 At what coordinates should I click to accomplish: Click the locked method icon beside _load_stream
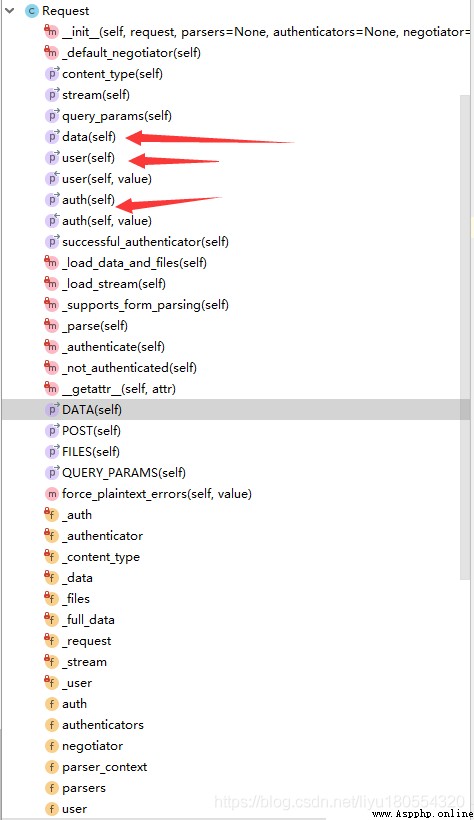(x=51, y=283)
